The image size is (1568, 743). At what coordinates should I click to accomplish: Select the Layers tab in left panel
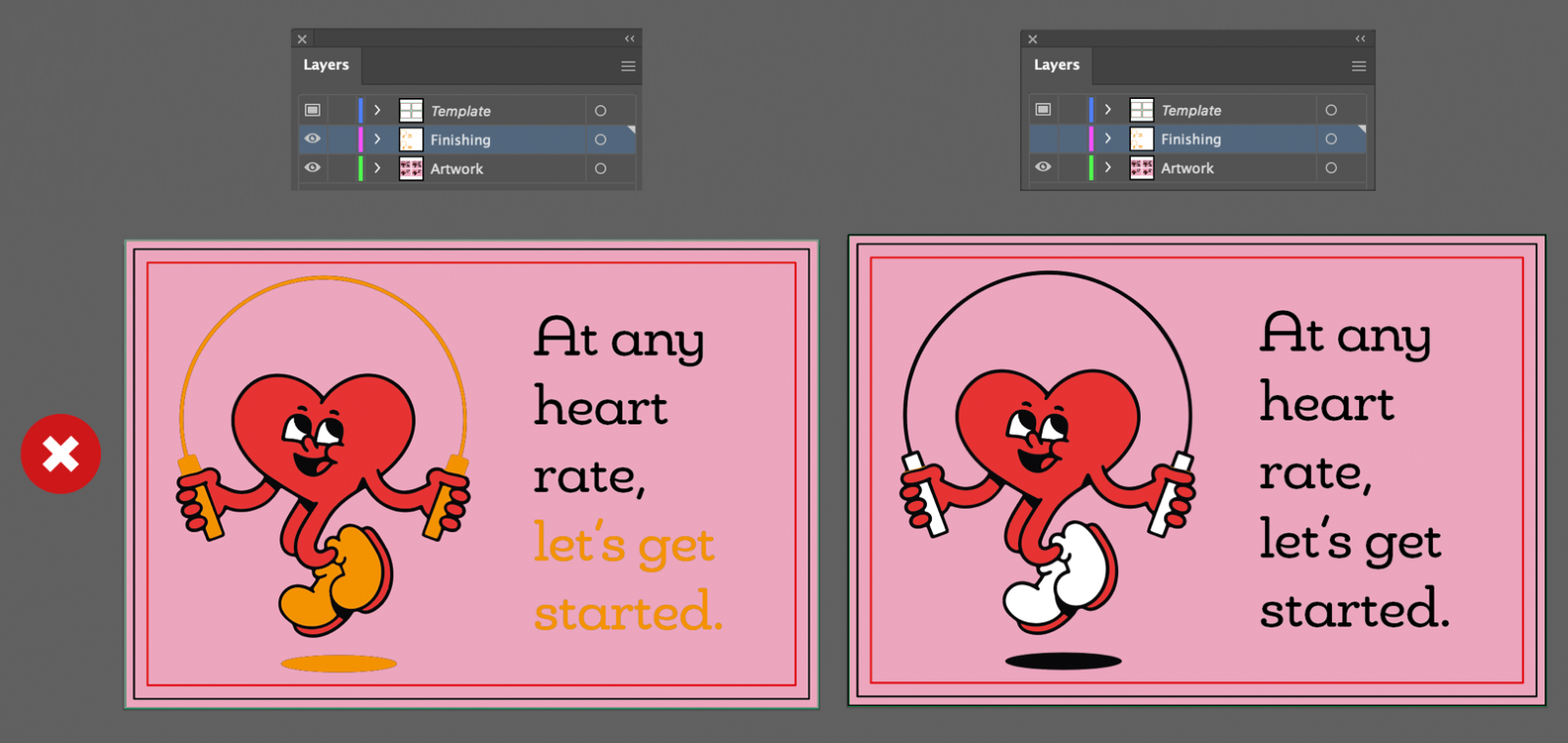coord(326,66)
